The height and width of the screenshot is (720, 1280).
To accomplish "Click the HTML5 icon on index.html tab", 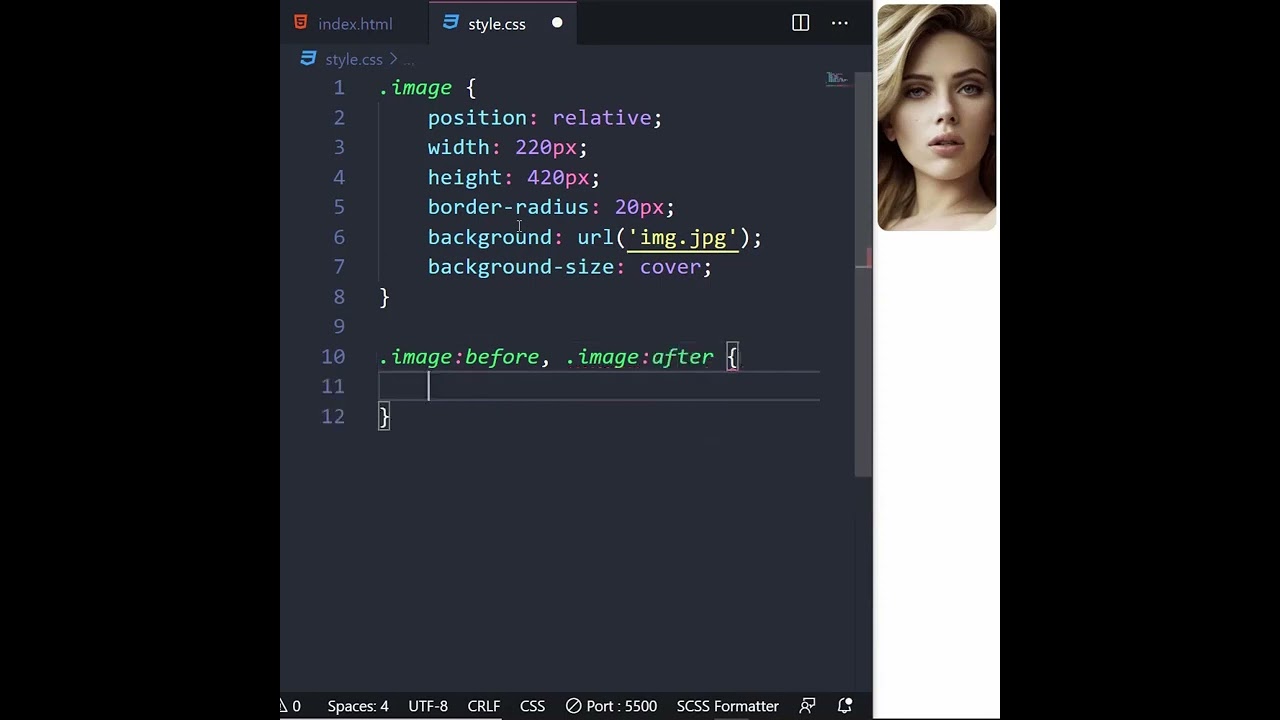I will [301, 23].
